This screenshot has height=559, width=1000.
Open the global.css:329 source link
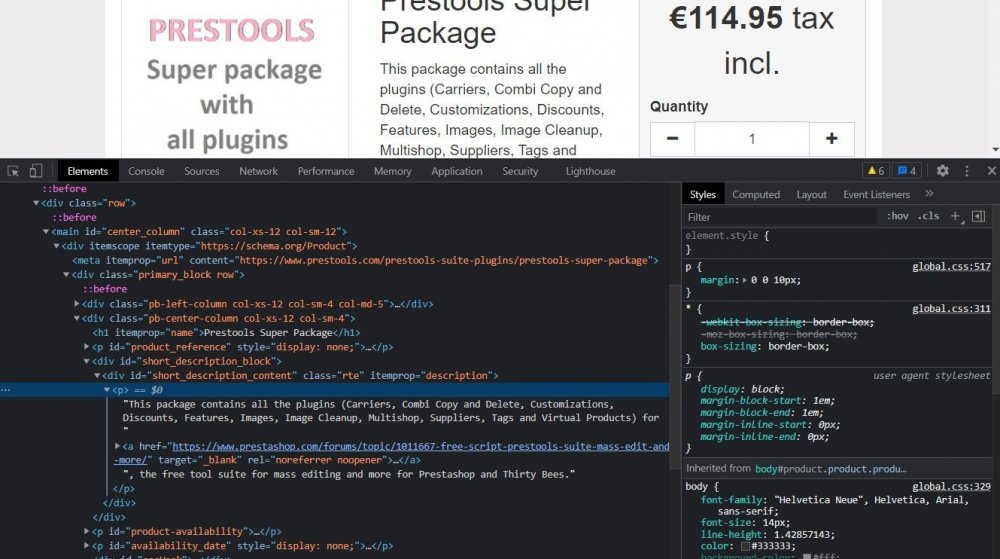951,486
